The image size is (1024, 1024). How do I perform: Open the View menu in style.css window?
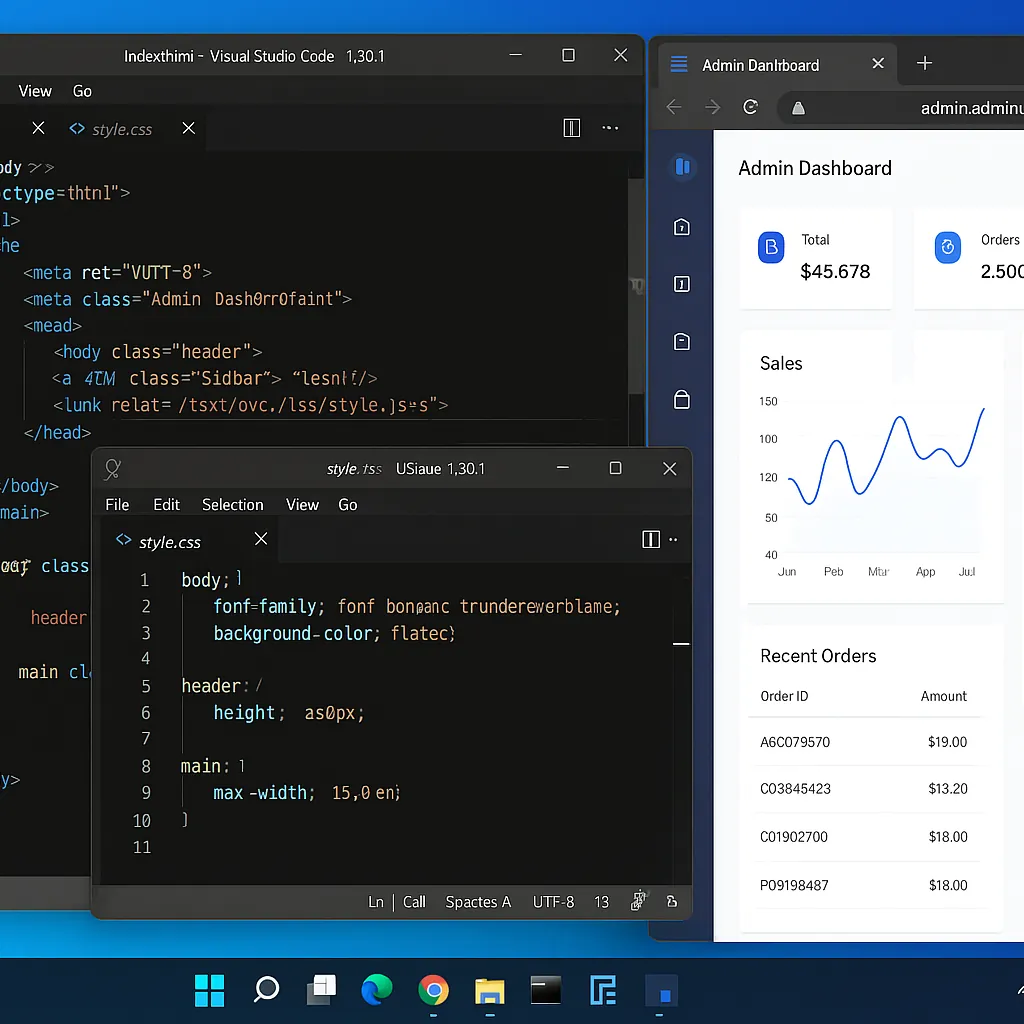click(x=302, y=505)
